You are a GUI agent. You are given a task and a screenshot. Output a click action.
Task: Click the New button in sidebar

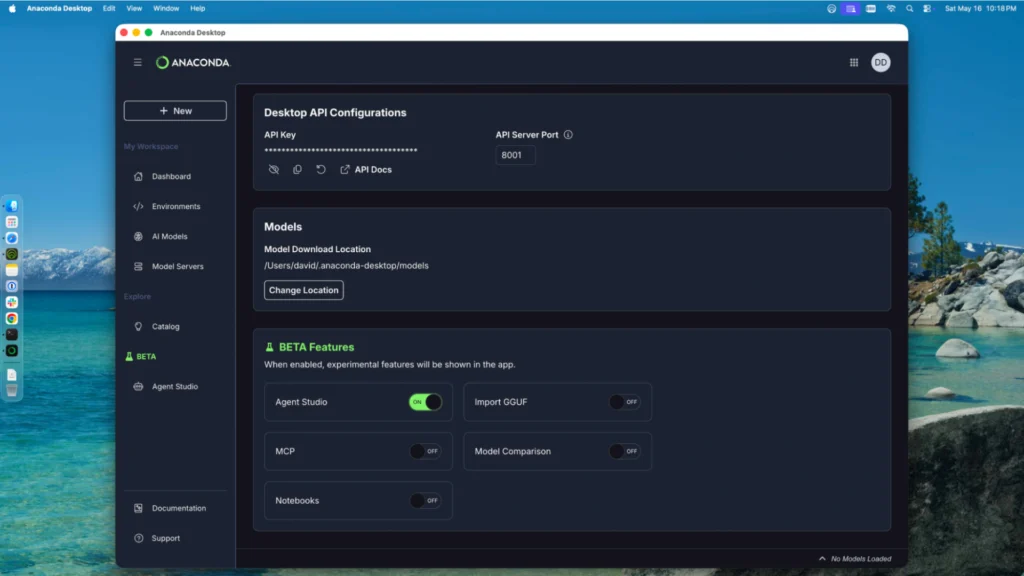175,111
